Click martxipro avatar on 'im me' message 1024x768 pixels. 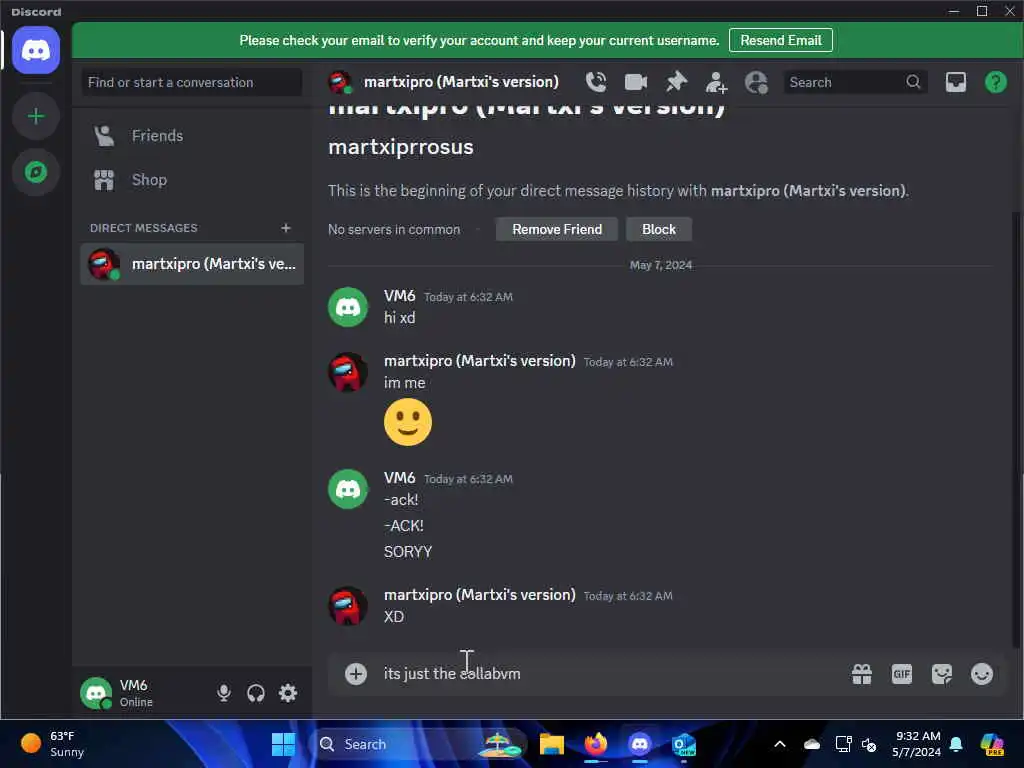347,372
